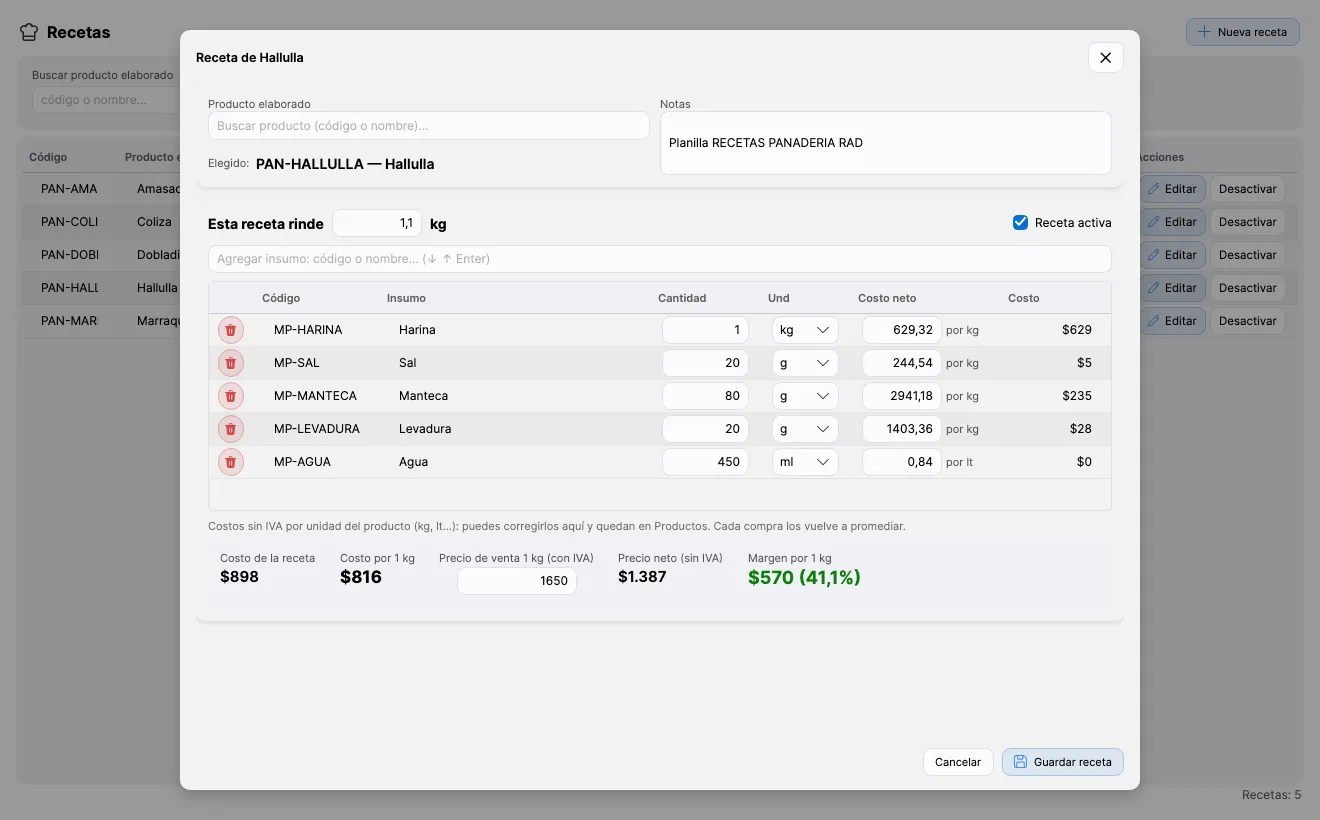Click the Costo por 1 kg $816 value
The width and height of the screenshot is (1320, 820).
pos(361,577)
